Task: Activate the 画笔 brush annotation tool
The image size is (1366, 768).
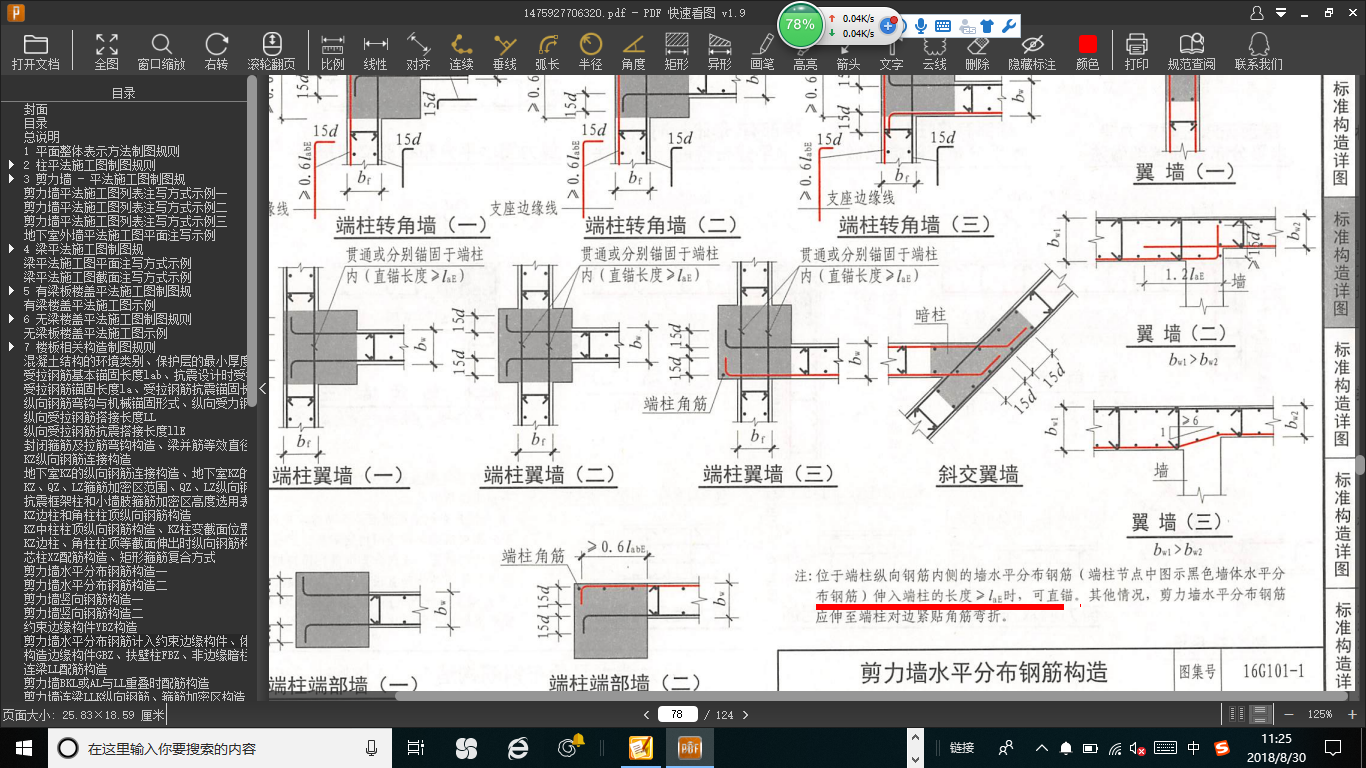Action: (762, 51)
